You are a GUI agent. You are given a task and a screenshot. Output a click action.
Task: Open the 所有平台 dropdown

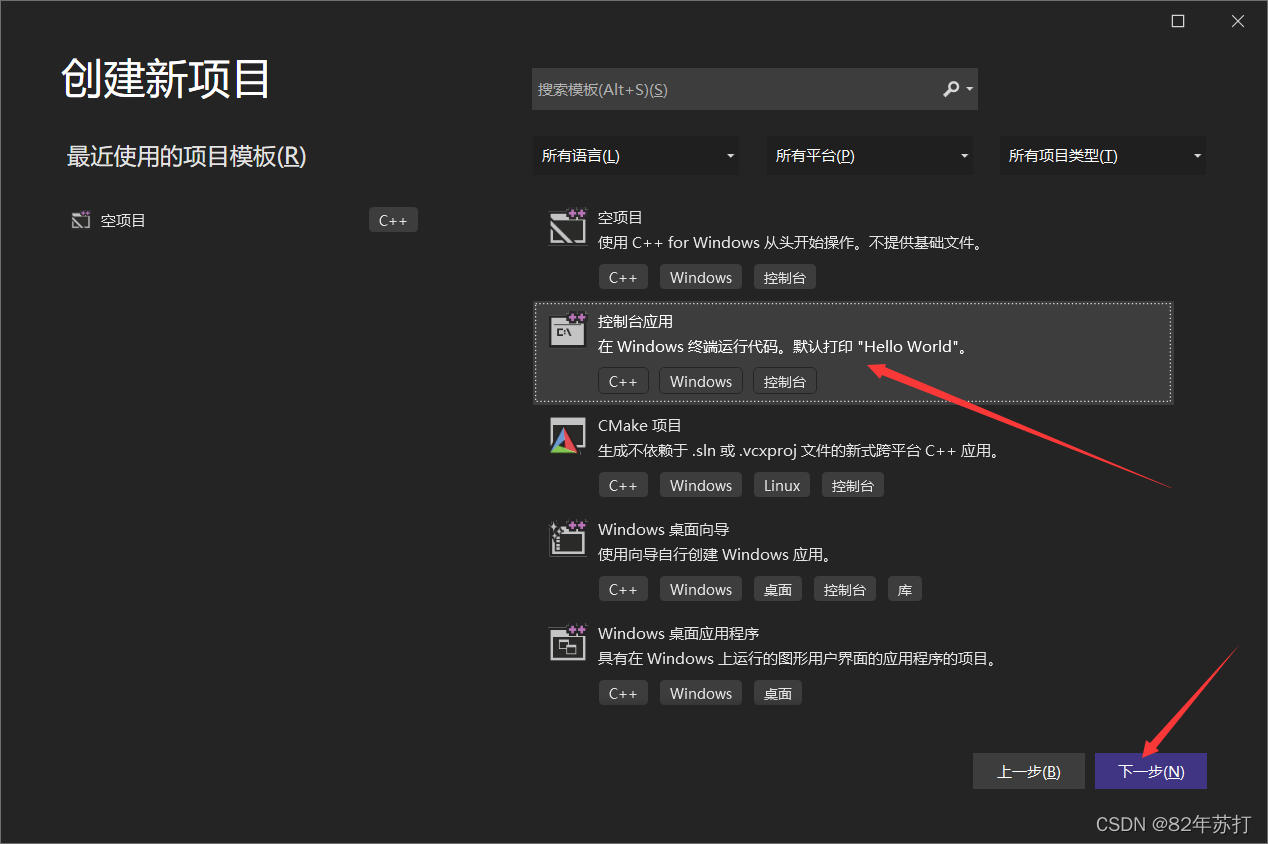pos(869,155)
